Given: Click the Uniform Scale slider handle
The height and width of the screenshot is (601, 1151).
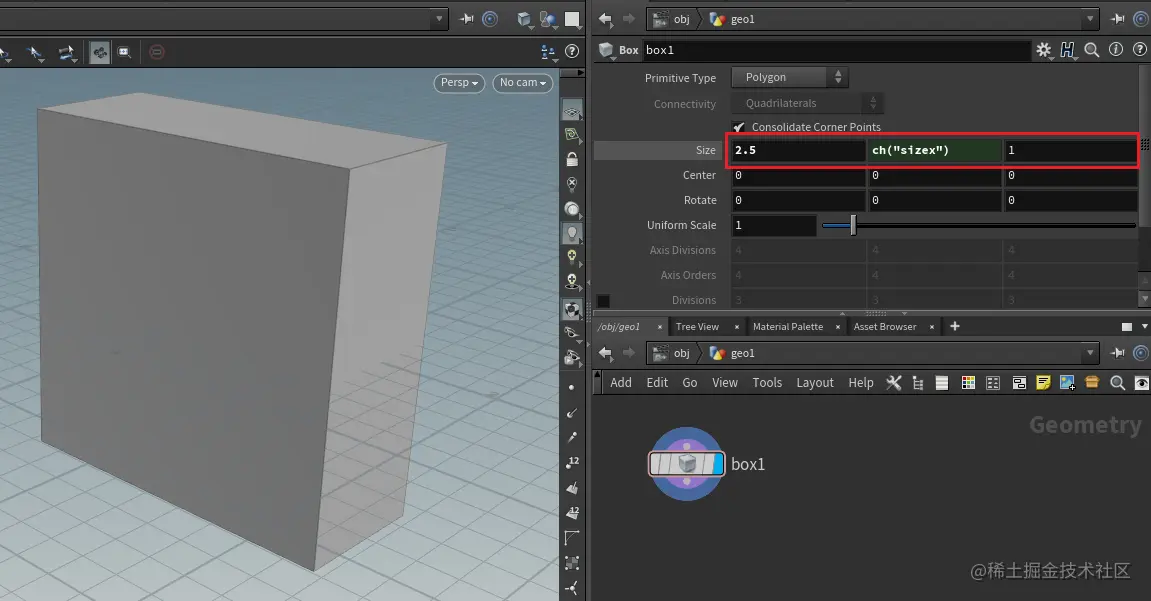Looking at the screenshot, I should pos(853,226).
